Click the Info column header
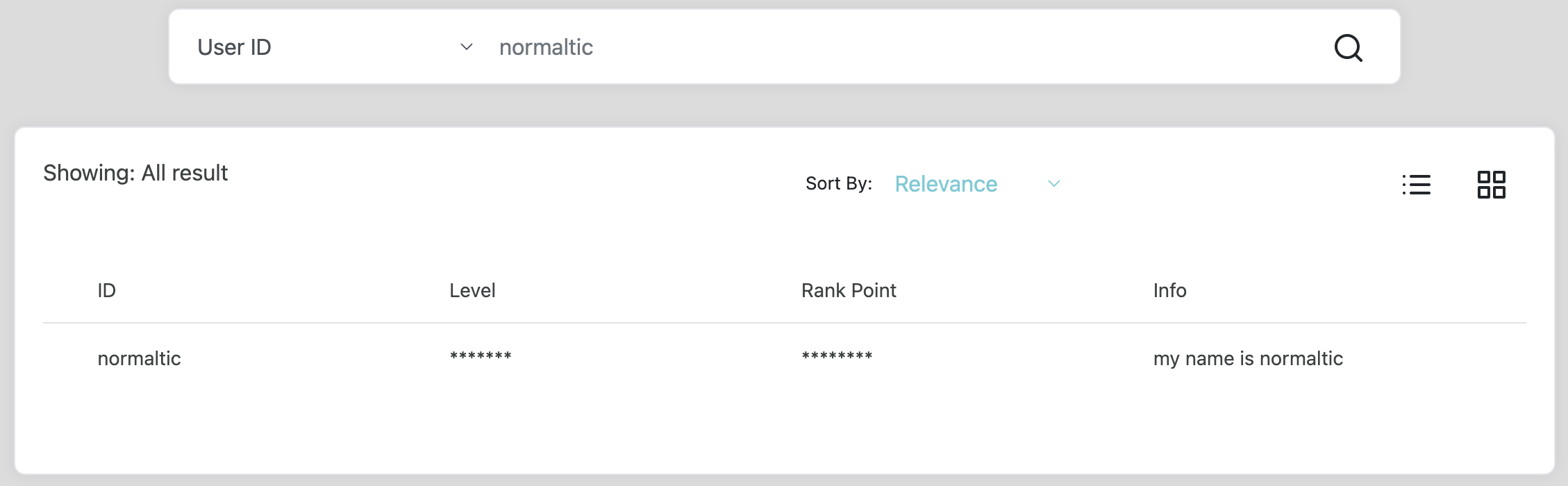 [x=1169, y=290]
